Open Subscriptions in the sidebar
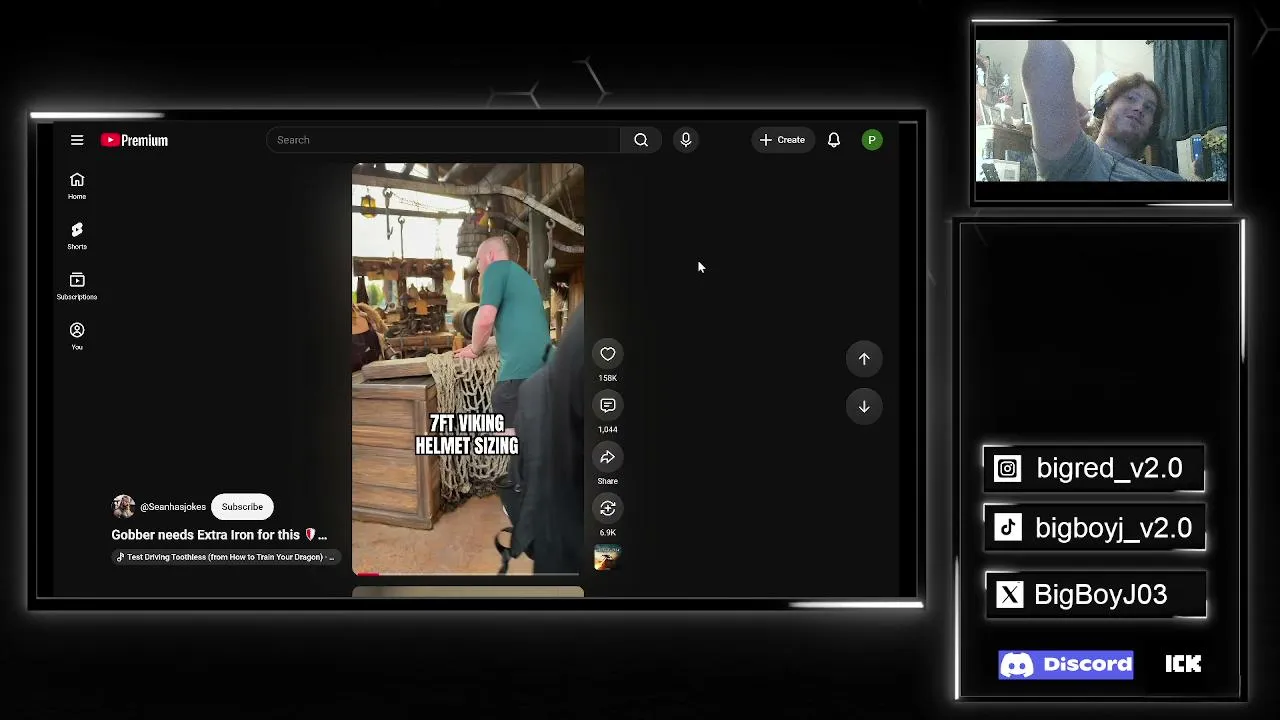The height and width of the screenshot is (720, 1280). click(77, 286)
